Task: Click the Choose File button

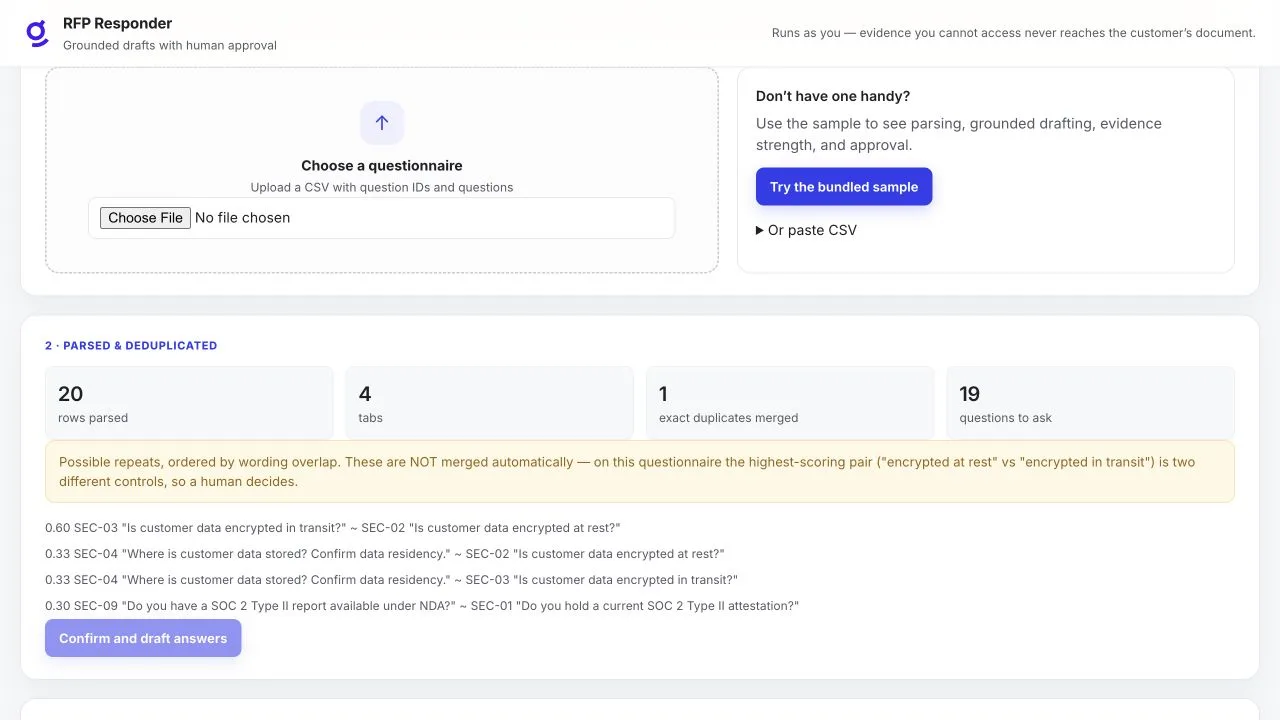Action: [x=145, y=218]
